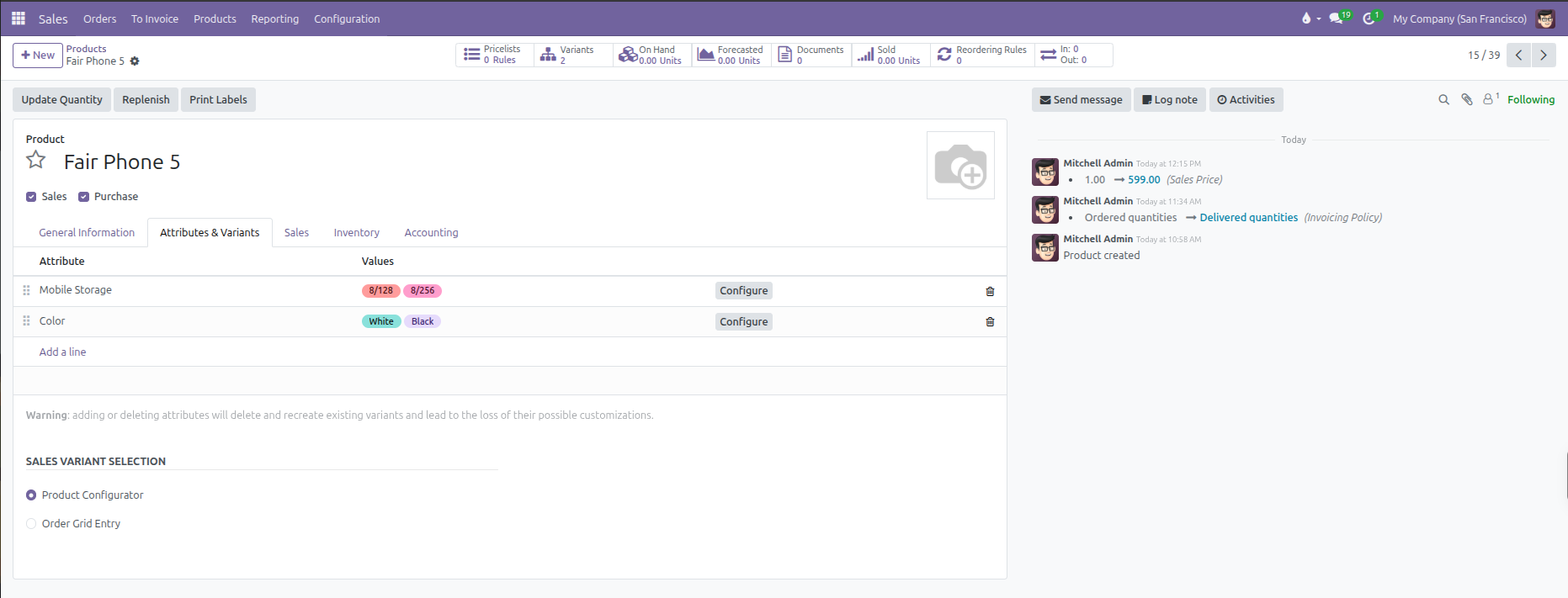The width and height of the screenshot is (1568, 598).
Task: Delete the Color attribute line
Action: tap(990, 321)
